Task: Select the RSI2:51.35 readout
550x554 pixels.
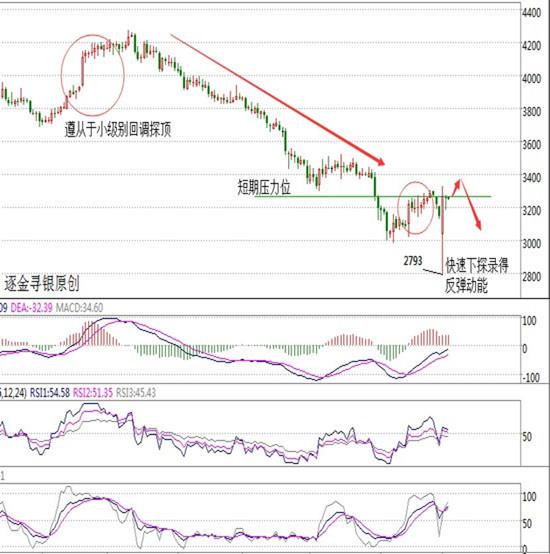Action: (x=93, y=393)
